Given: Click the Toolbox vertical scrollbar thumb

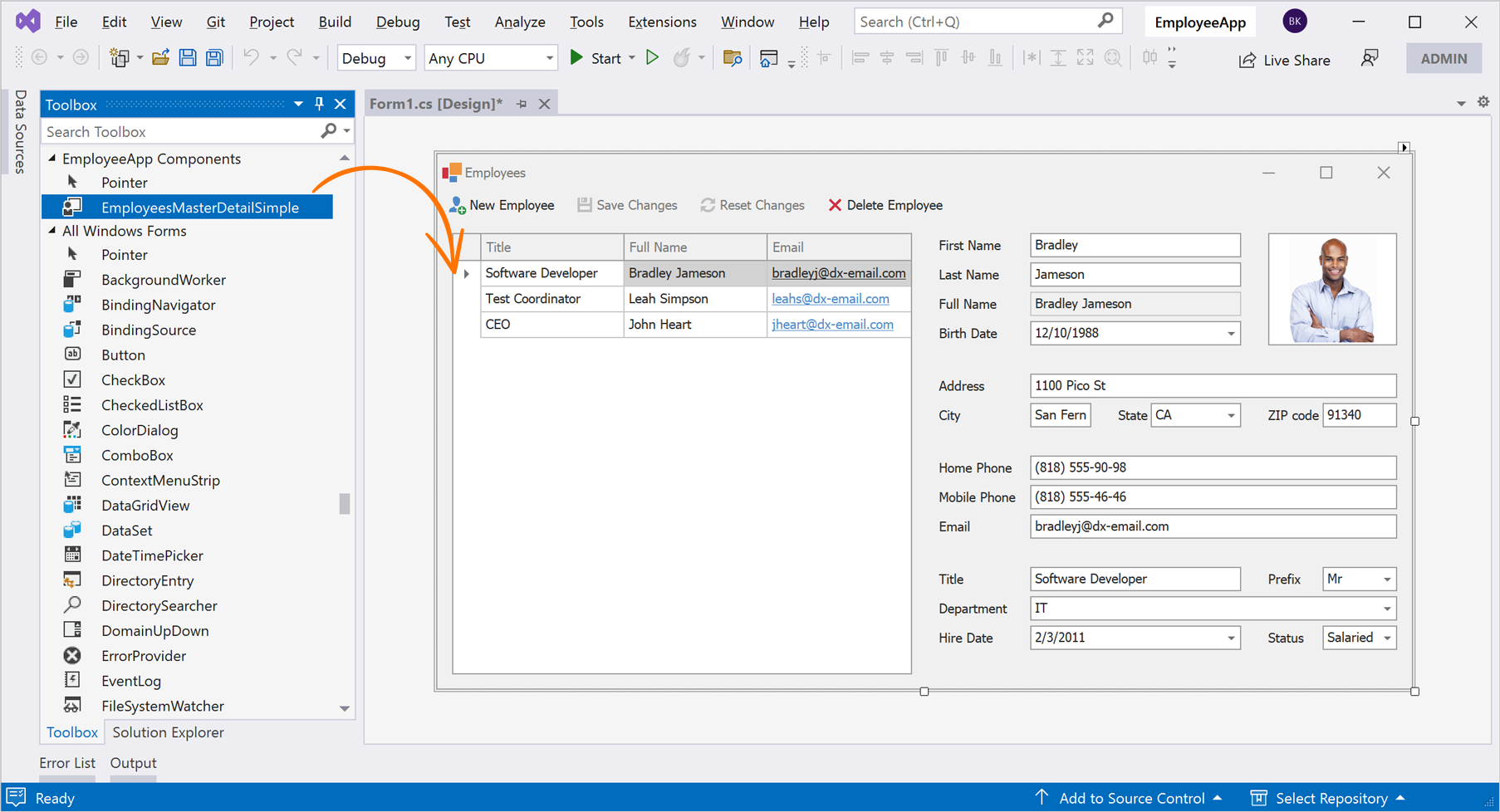Looking at the screenshot, I should pyautogui.click(x=345, y=504).
